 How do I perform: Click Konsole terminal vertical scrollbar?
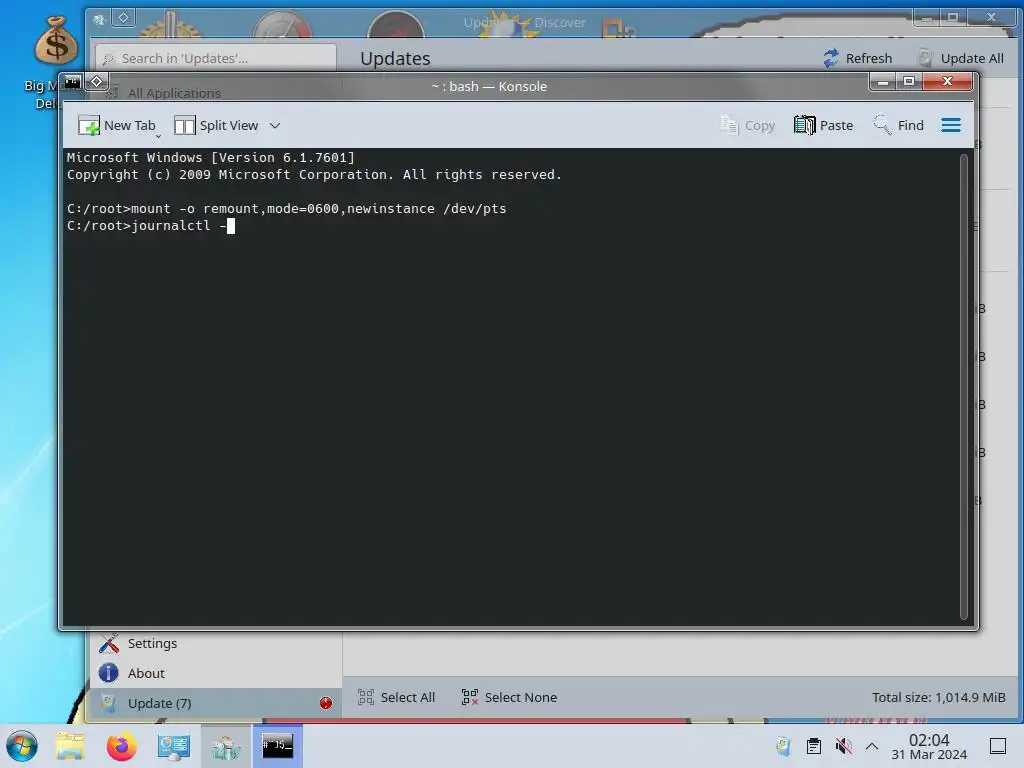click(x=963, y=387)
